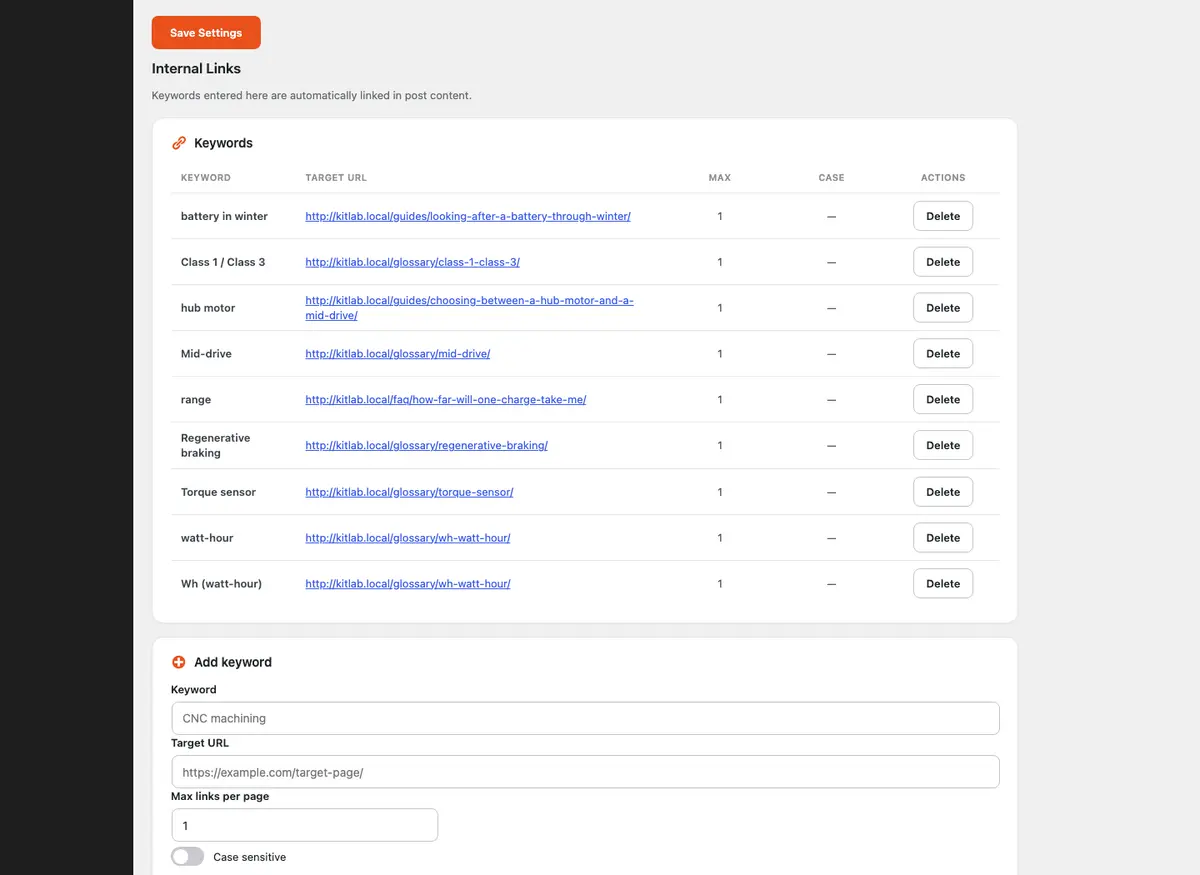Click the 'Case sensitive' label text
This screenshot has height=875, width=1200.
[x=250, y=857]
